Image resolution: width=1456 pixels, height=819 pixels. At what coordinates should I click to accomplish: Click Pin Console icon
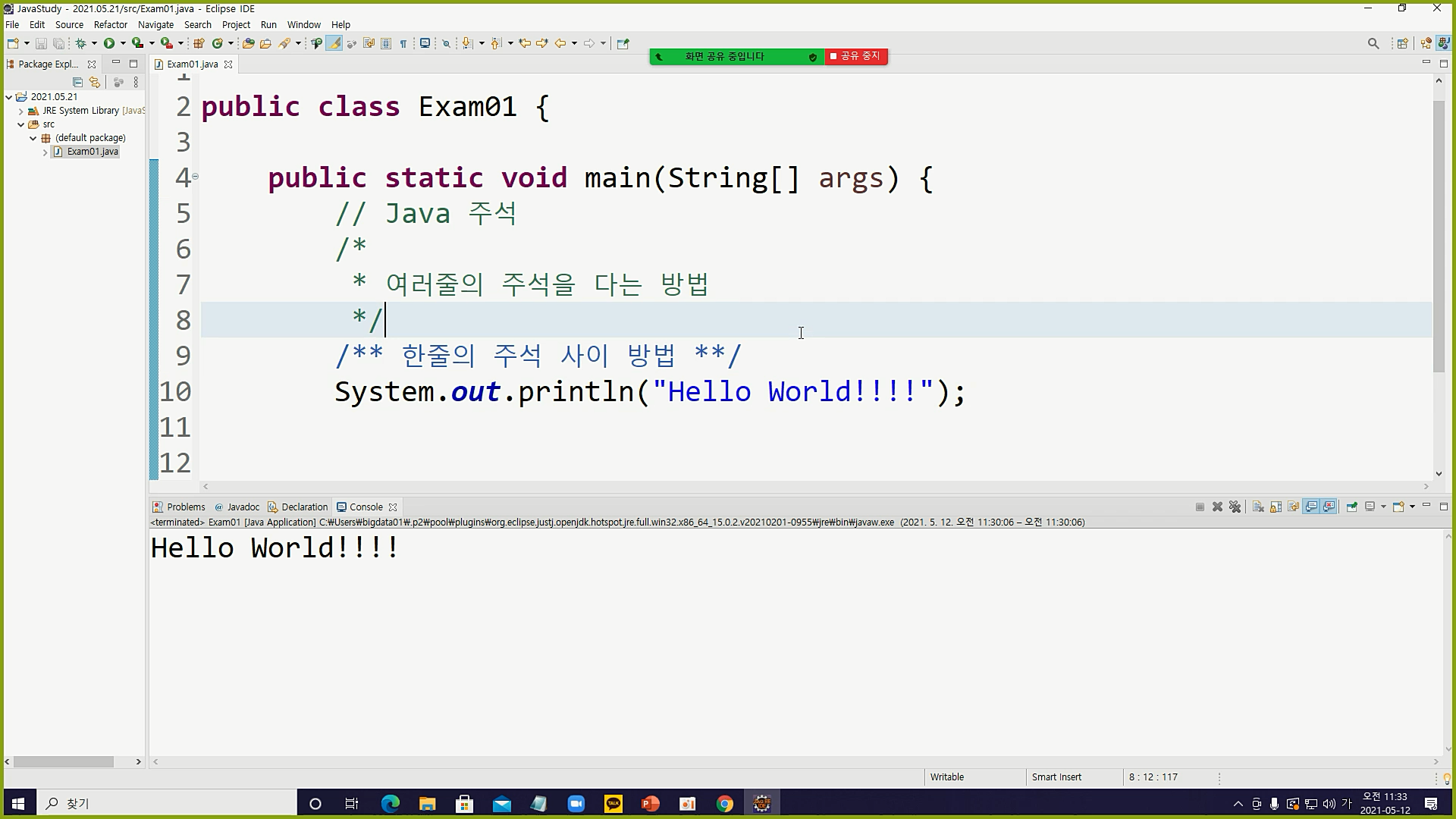[x=1351, y=507]
